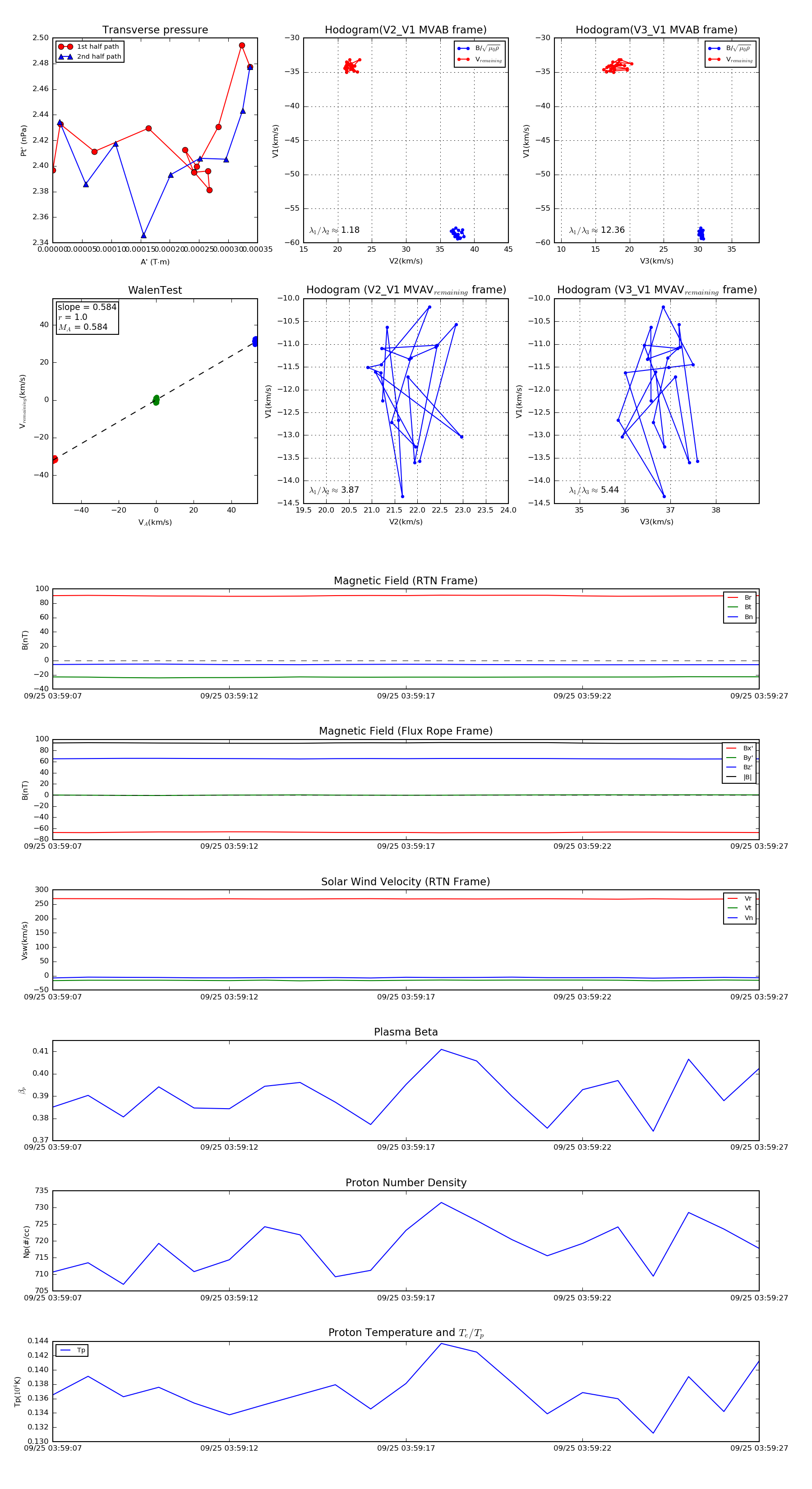Select the "By'" legend entry
812x1489 pixels.
click(x=740, y=758)
